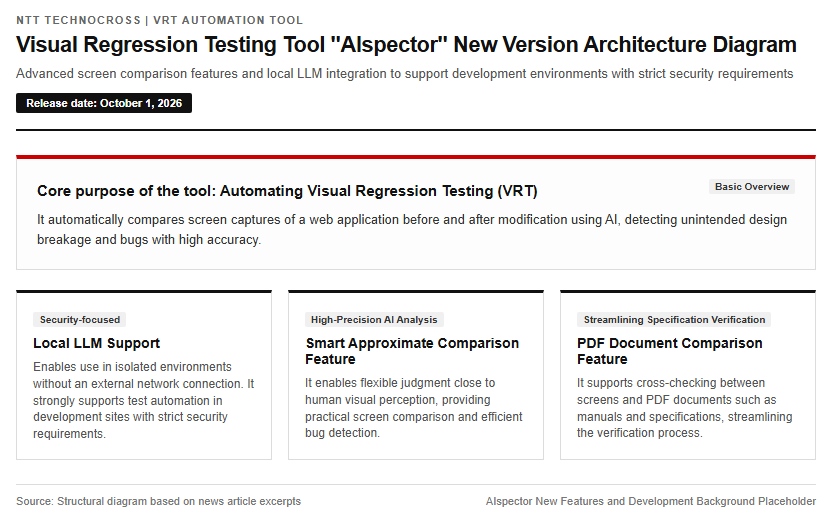Click the red bar atop the overview card
The height and width of the screenshot is (523, 833).
point(416,157)
